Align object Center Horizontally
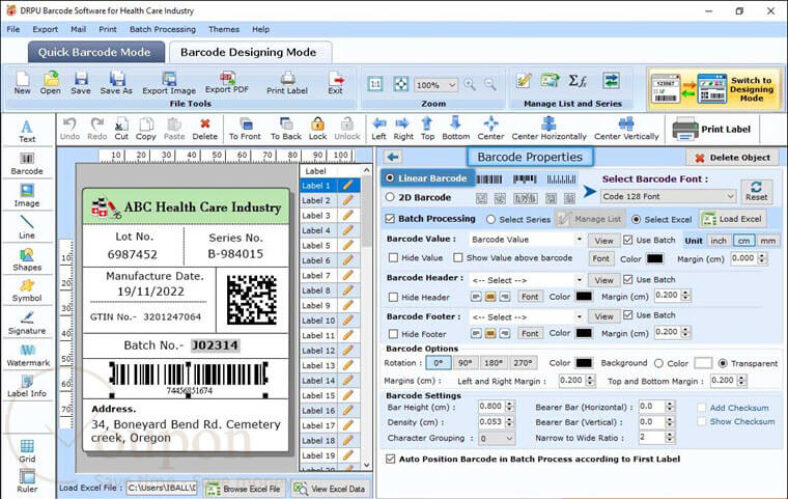The image size is (788, 499). (549, 129)
